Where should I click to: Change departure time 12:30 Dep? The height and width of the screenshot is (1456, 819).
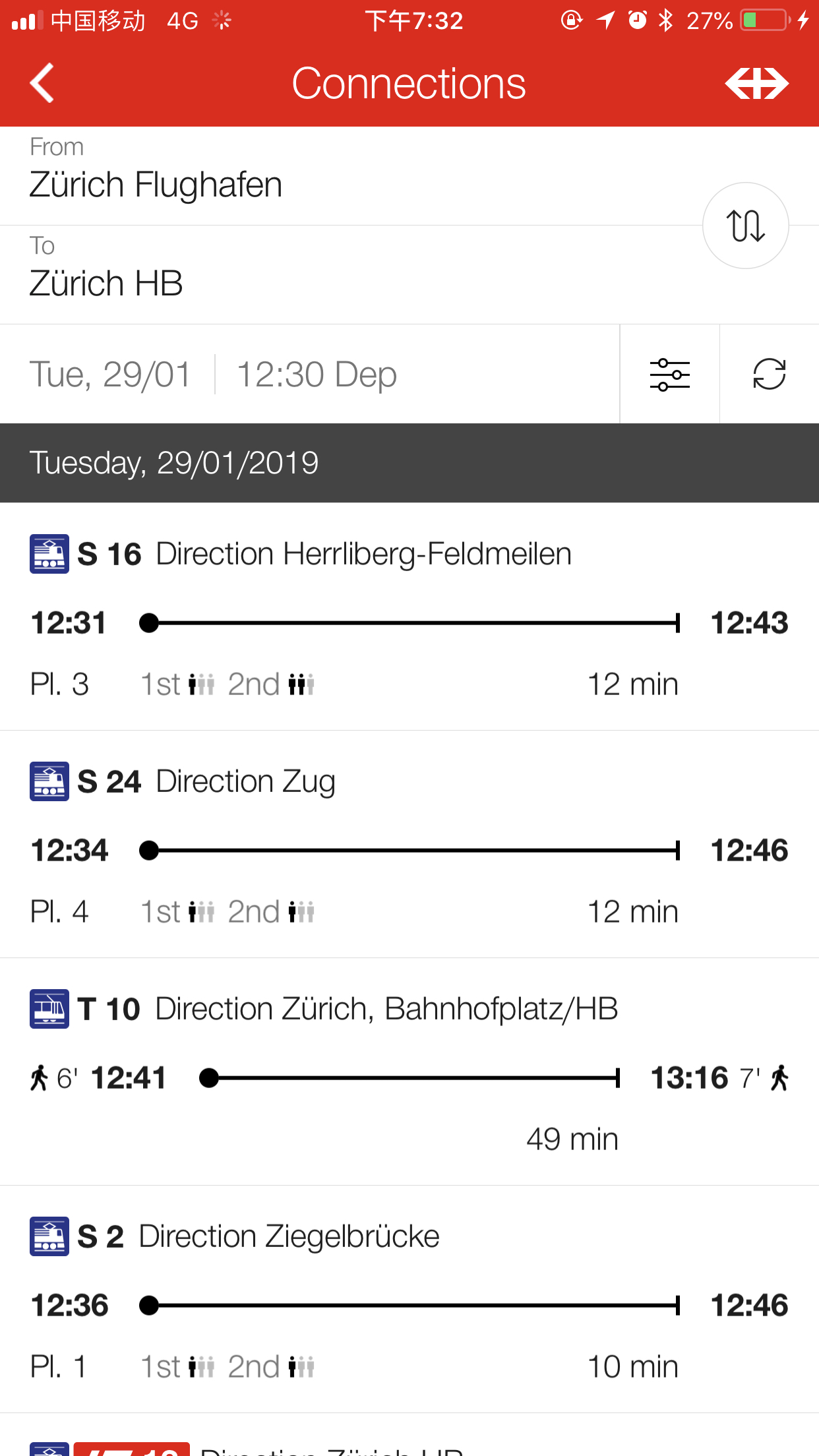tap(317, 375)
